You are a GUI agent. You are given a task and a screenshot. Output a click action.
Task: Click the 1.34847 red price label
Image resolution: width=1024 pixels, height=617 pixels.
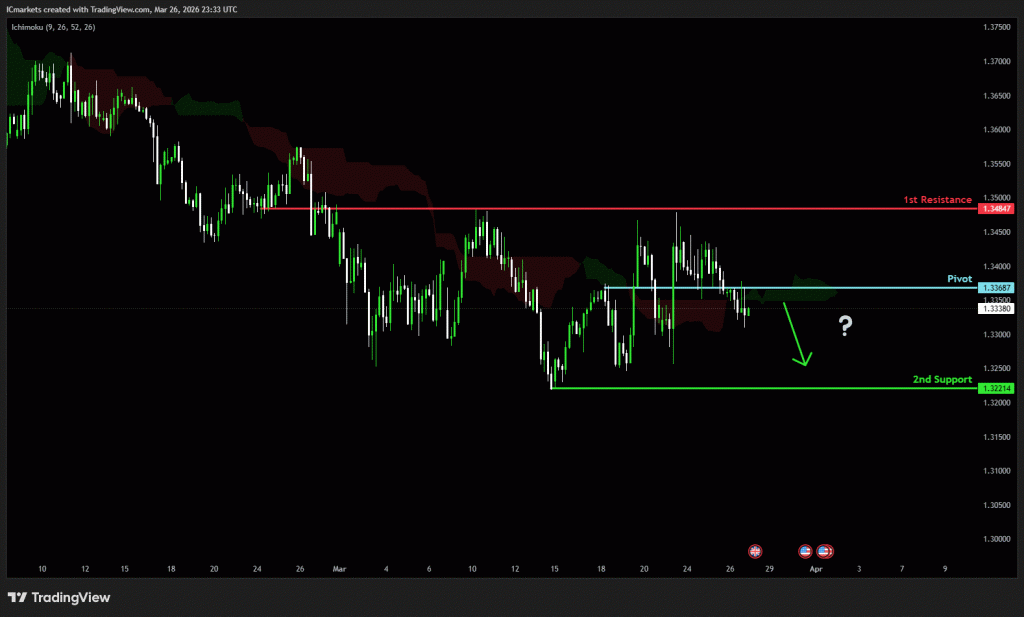[995, 209]
